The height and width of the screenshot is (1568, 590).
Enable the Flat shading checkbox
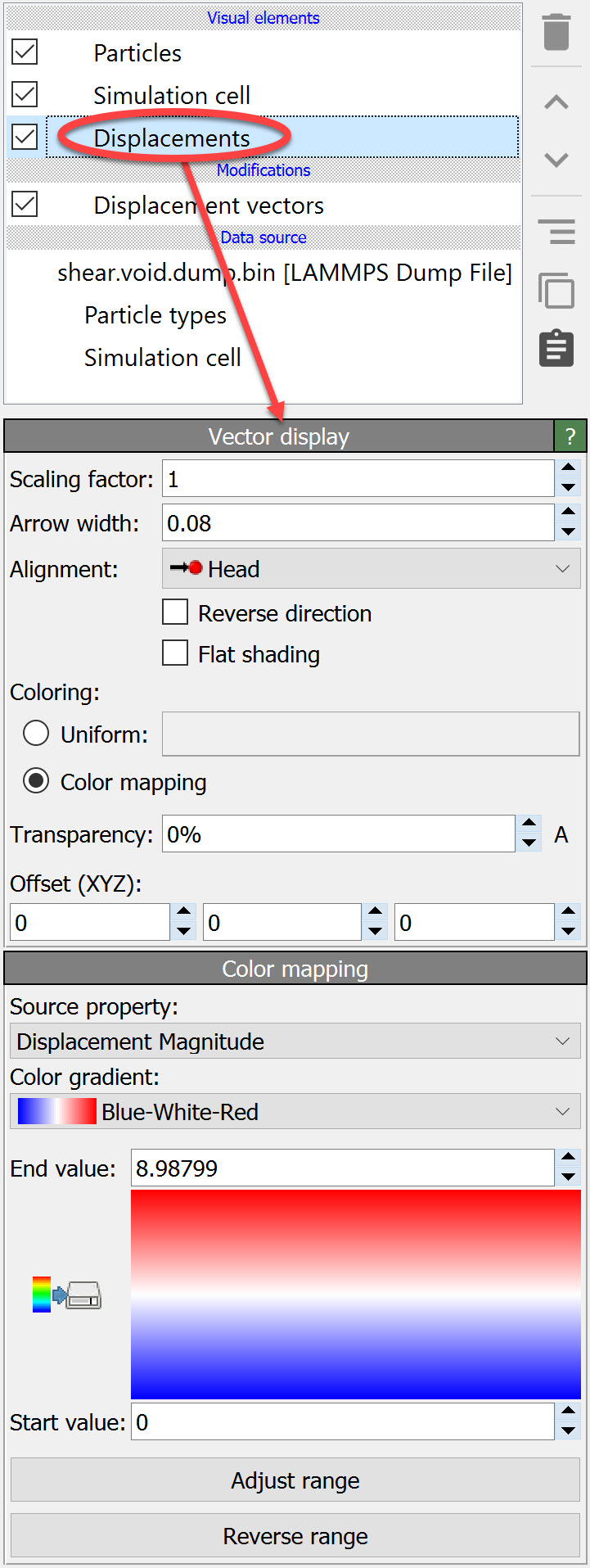[x=175, y=653]
